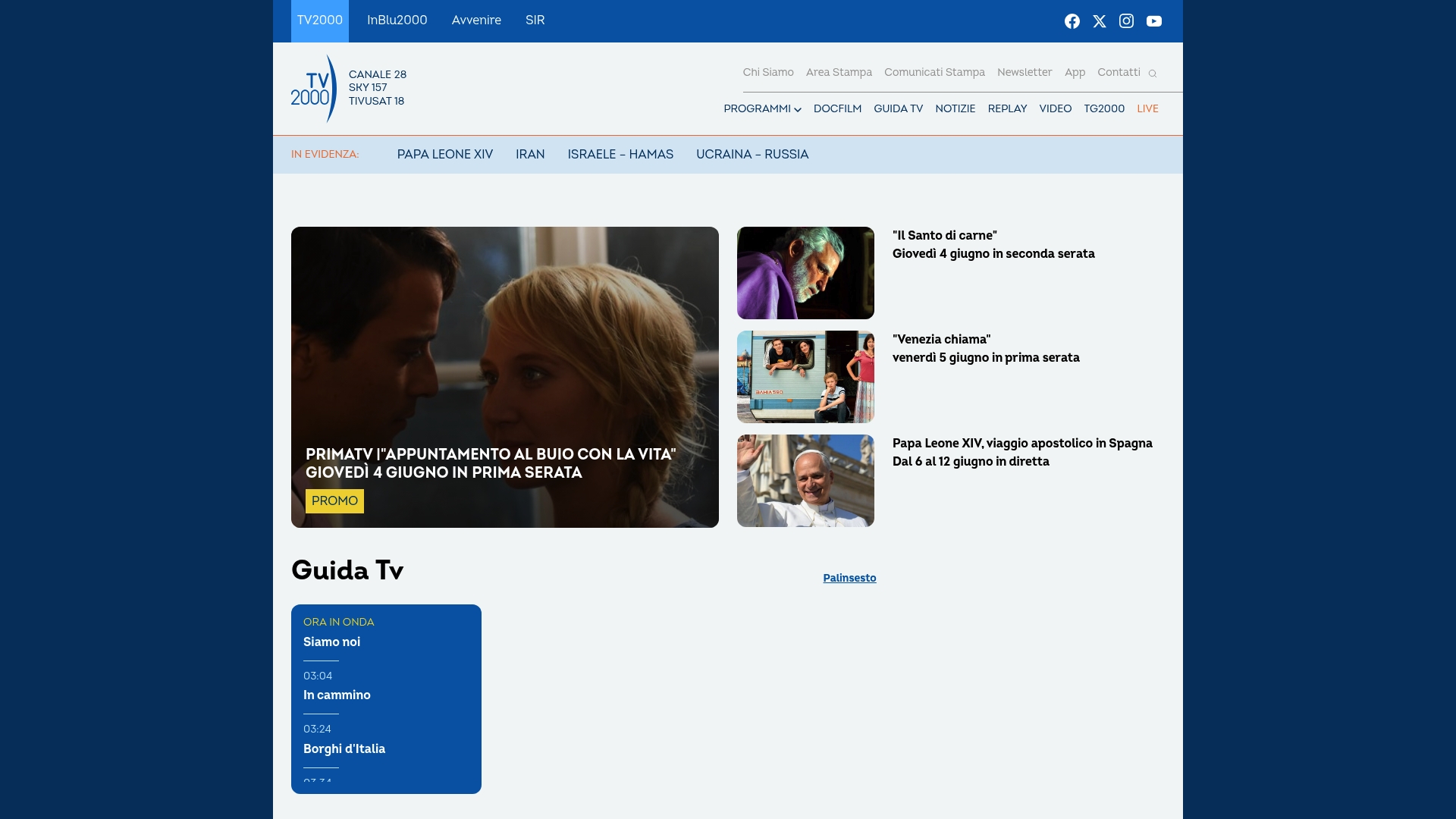Image resolution: width=1456 pixels, height=819 pixels.
Task: Click the 03:04 schedule time
Action: [x=318, y=676]
